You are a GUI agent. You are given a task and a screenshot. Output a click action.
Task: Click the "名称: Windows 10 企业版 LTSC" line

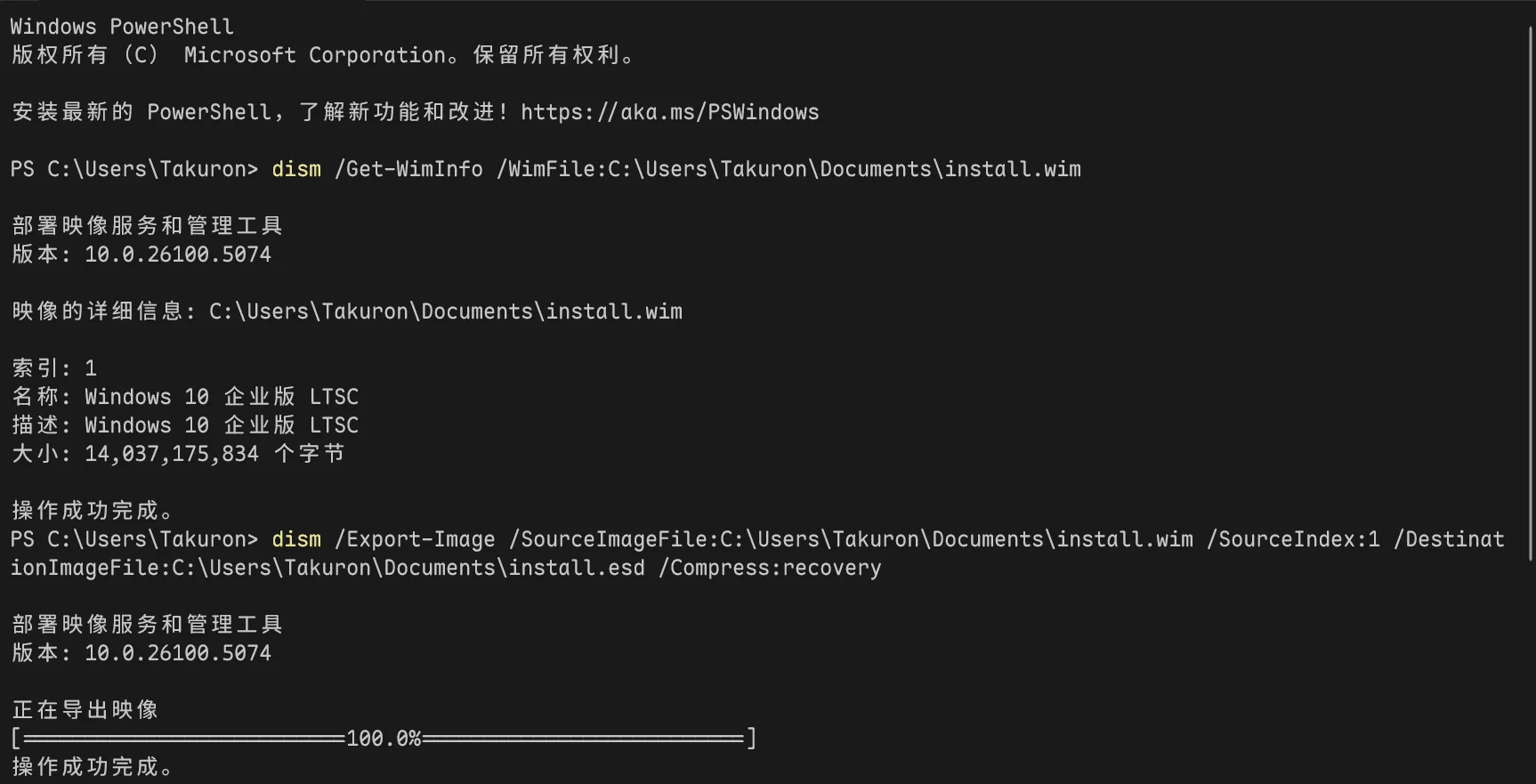coord(185,397)
